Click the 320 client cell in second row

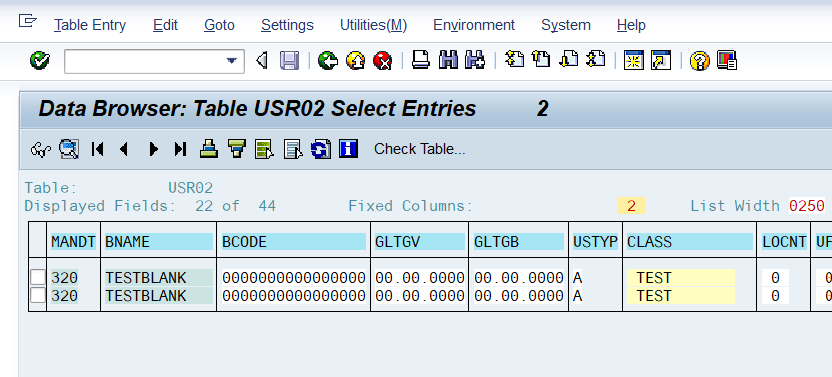click(65, 295)
